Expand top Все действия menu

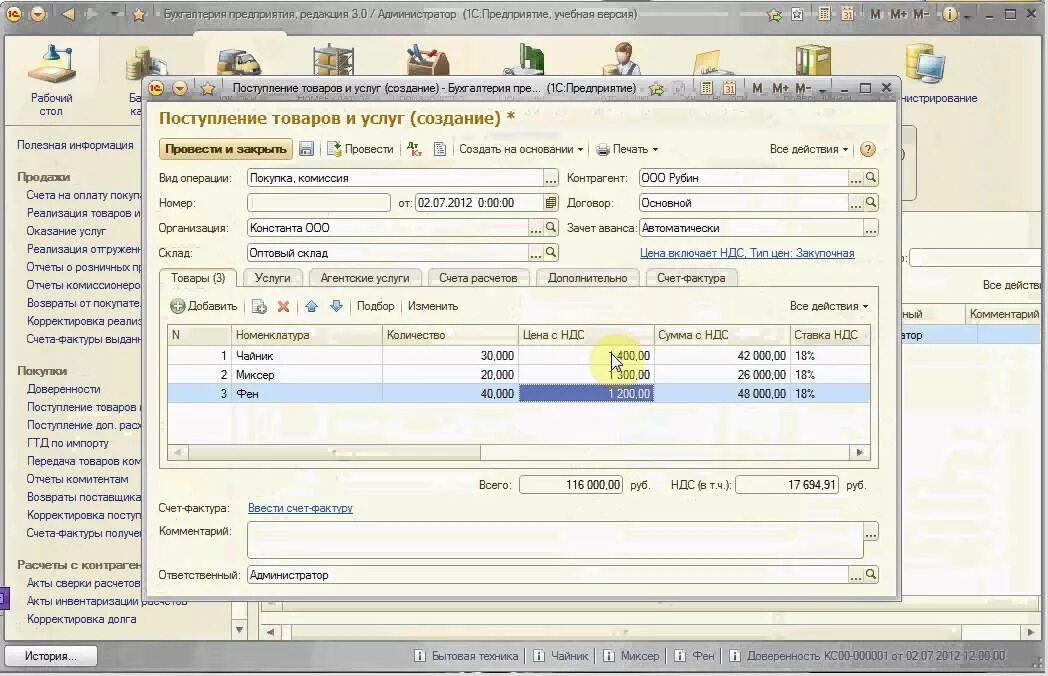[809, 149]
